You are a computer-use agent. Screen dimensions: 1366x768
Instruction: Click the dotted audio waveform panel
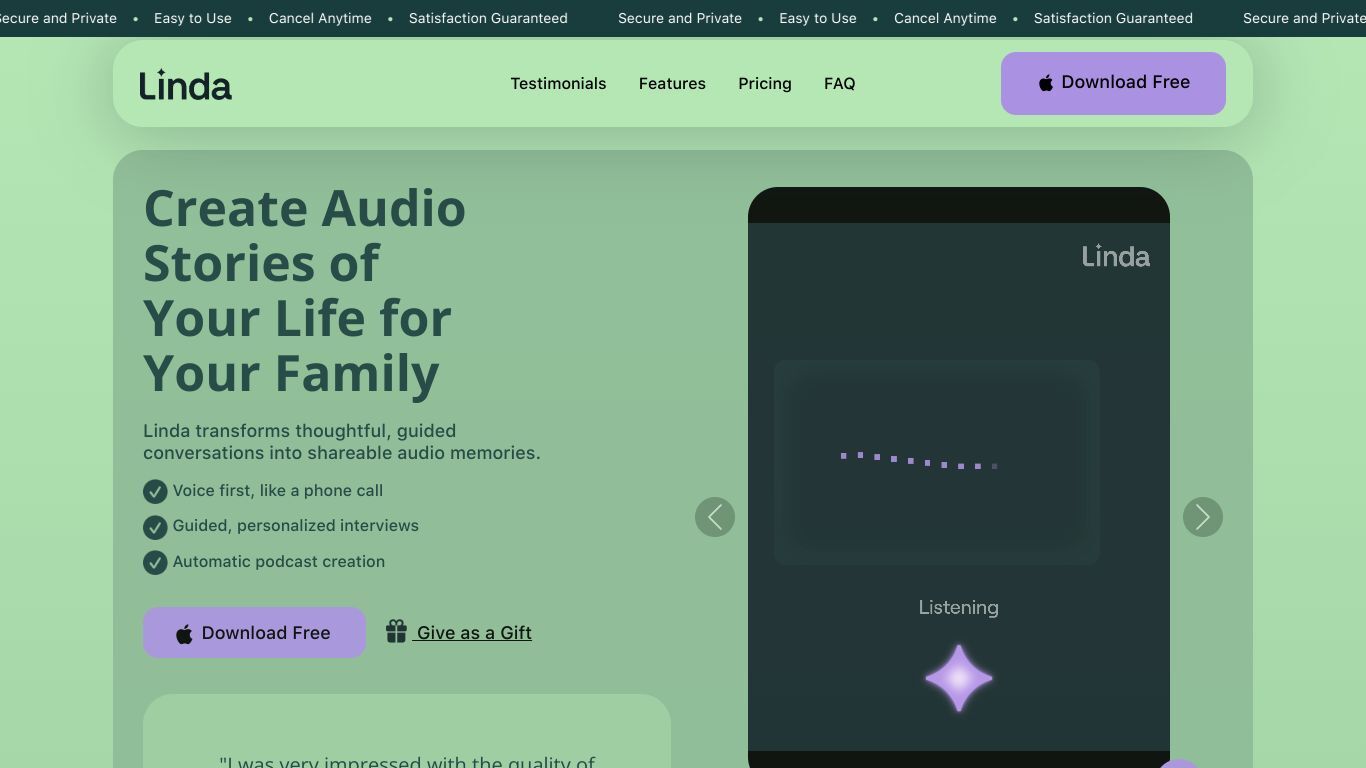point(937,462)
